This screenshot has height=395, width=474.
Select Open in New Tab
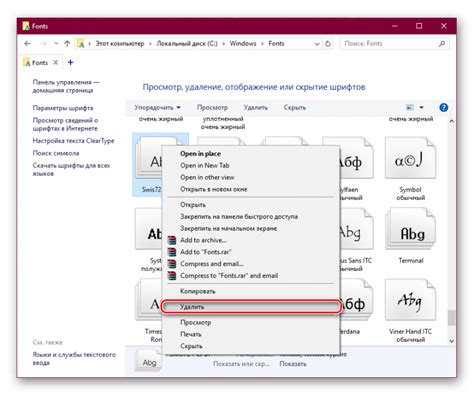click(x=205, y=165)
